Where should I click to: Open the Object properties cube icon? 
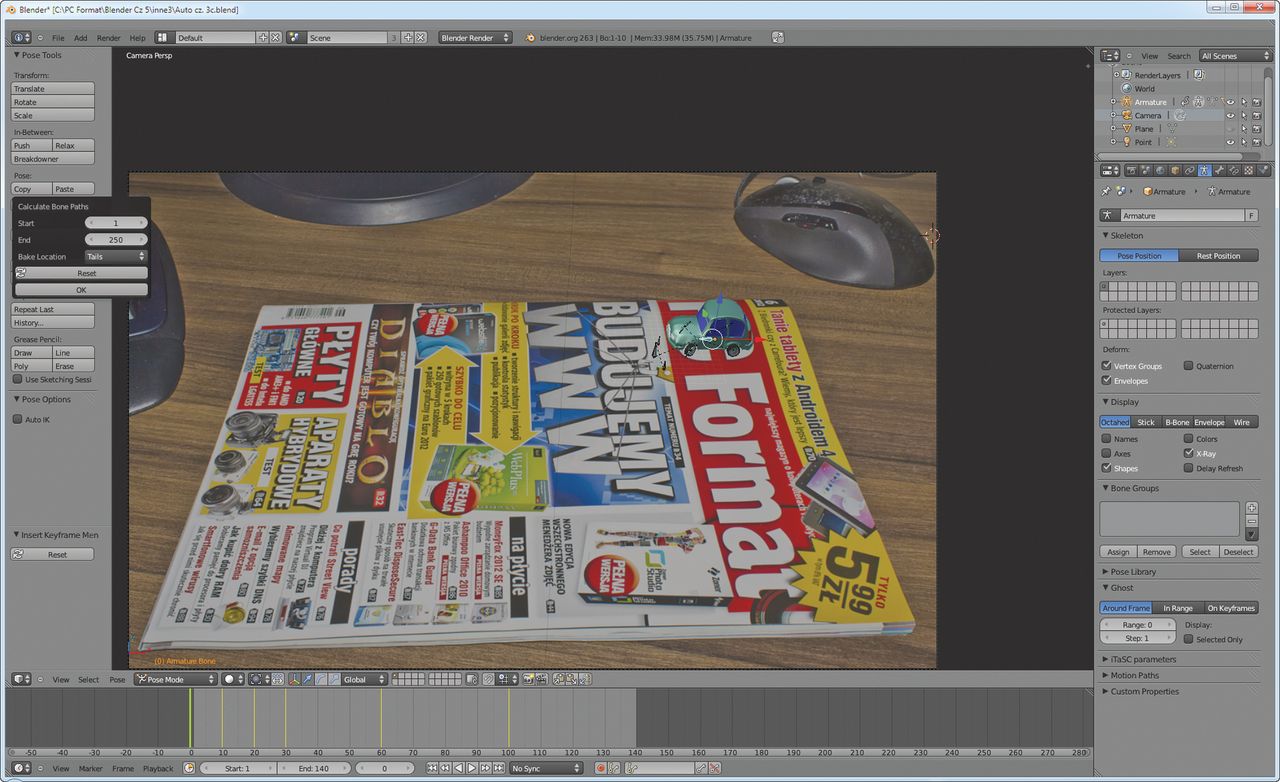[x=1175, y=170]
